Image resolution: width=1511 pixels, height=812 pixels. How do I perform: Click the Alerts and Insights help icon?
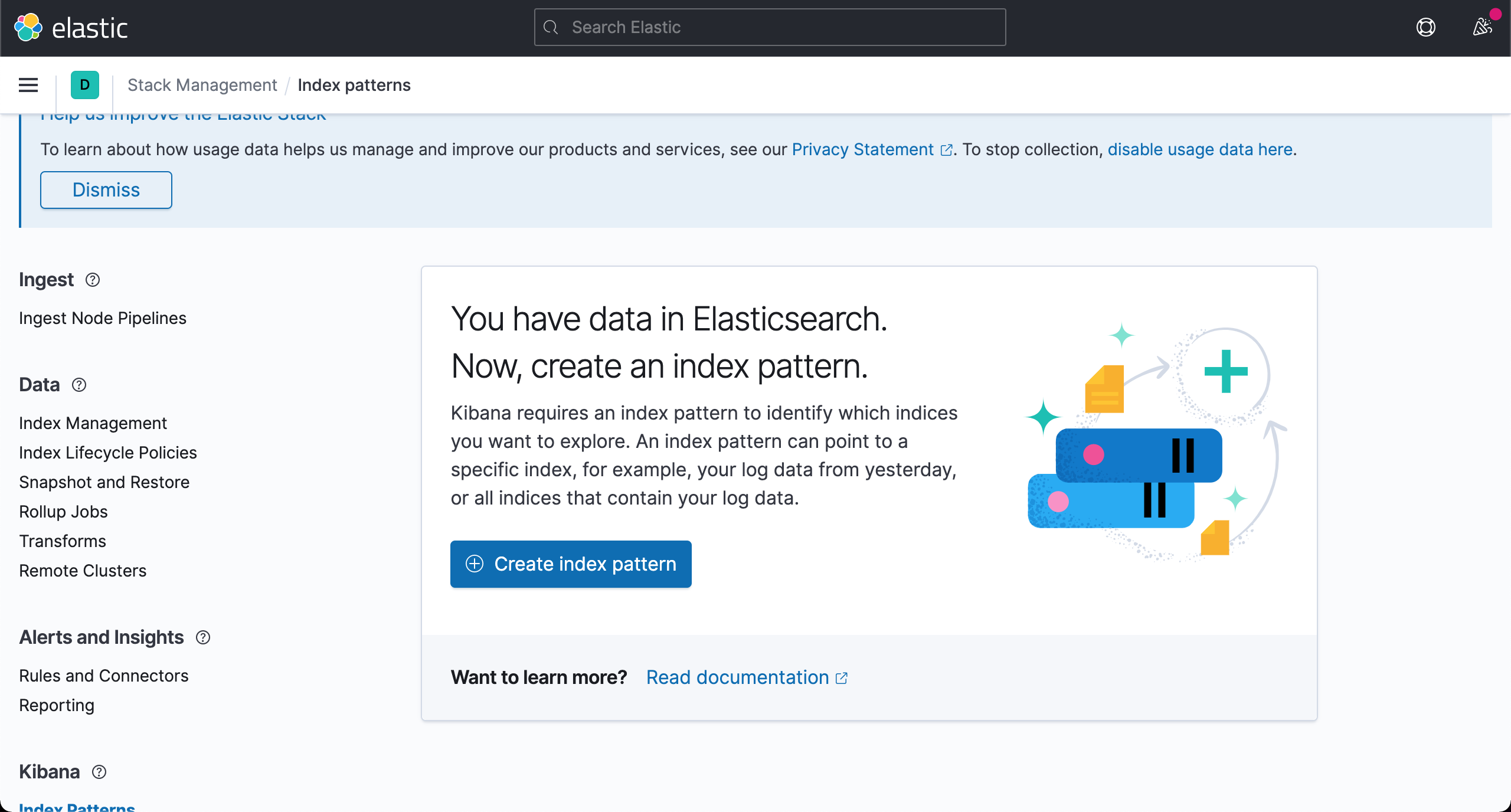pos(203,637)
